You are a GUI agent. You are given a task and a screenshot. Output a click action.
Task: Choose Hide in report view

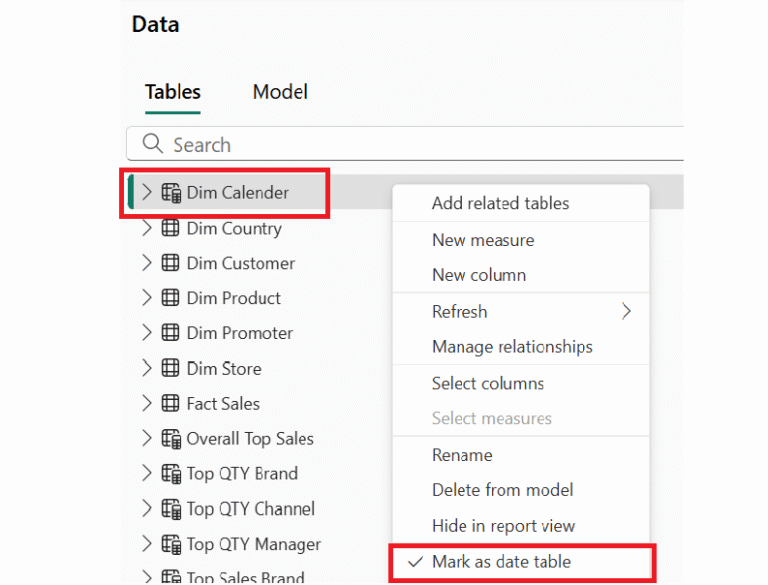coord(521,526)
